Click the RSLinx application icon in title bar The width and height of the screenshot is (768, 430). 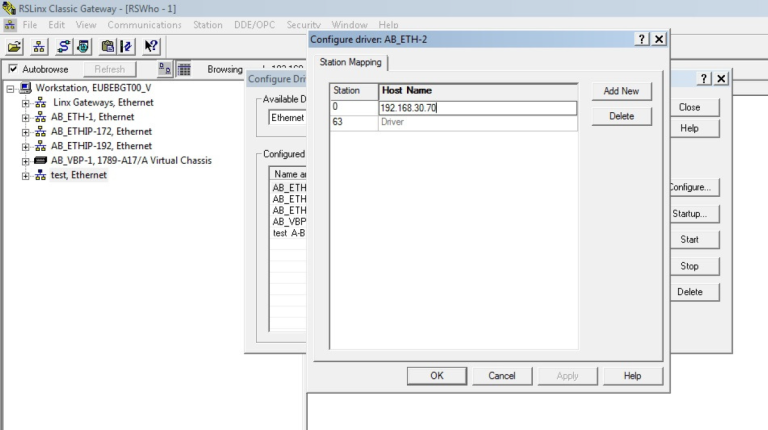9,8
